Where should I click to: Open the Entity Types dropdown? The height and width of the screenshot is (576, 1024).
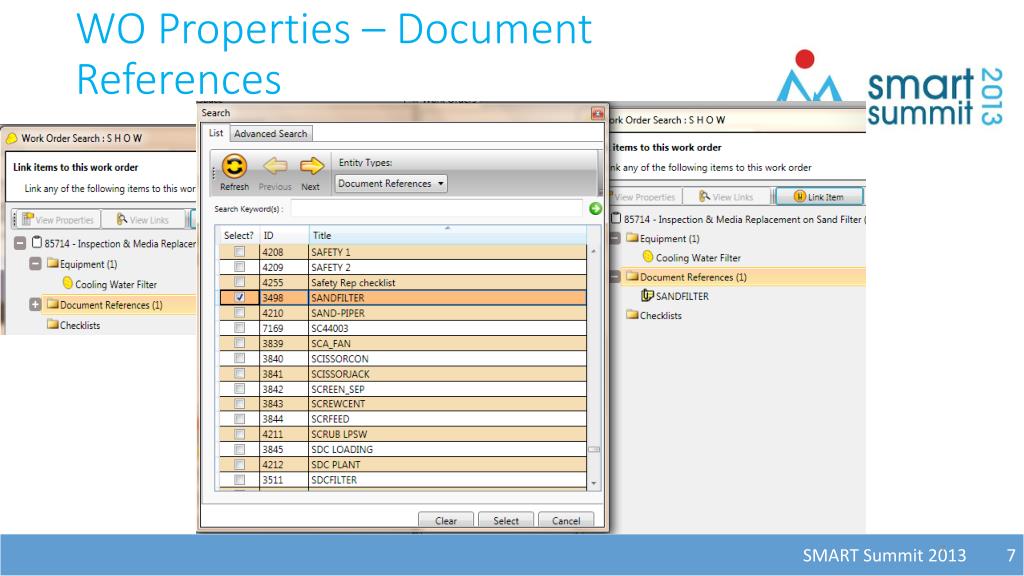[x=391, y=184]
